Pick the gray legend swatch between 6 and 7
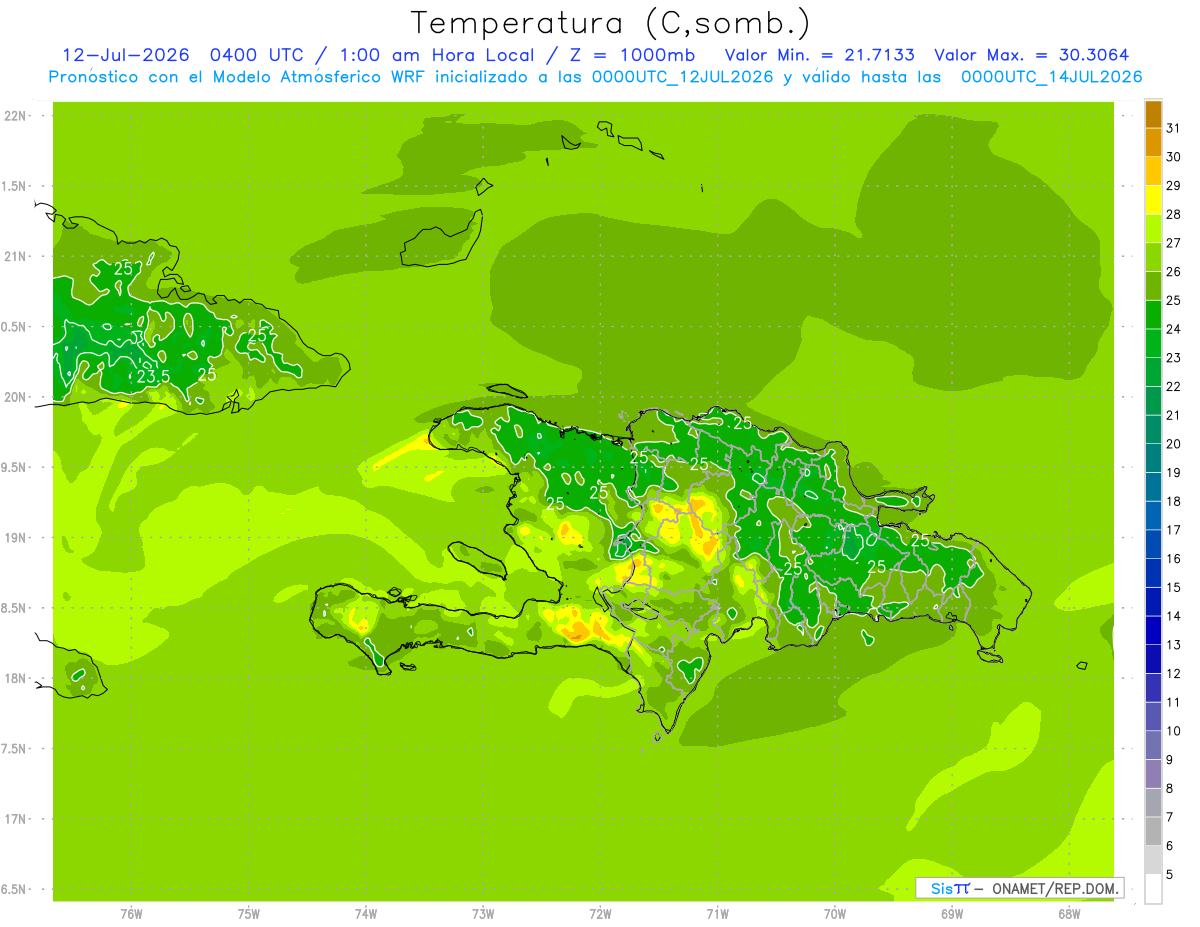The width and height of the screenshot is (1200, 927). click(1153, 831)
